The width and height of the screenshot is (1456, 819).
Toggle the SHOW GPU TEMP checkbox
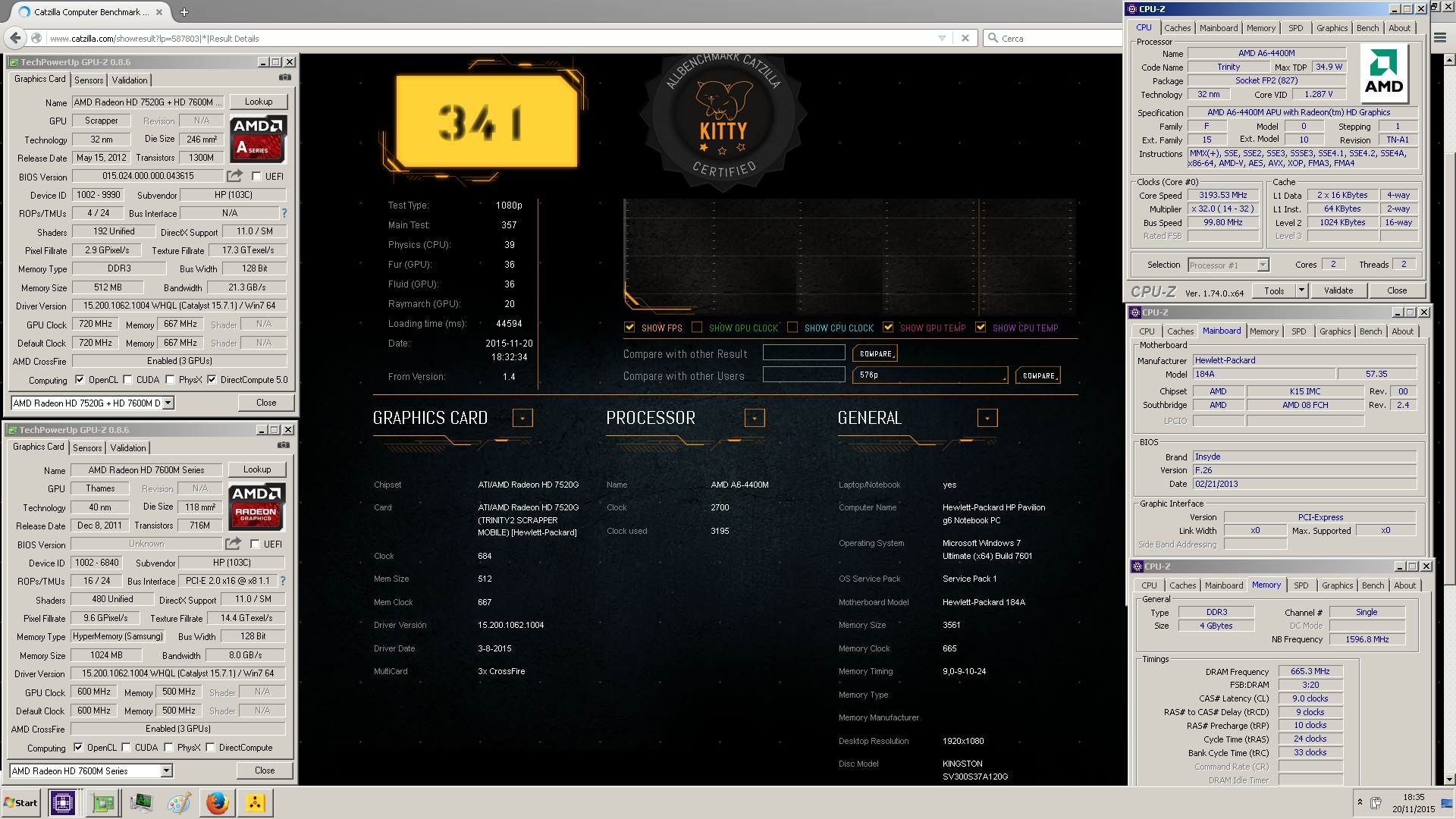coord(888,328)
